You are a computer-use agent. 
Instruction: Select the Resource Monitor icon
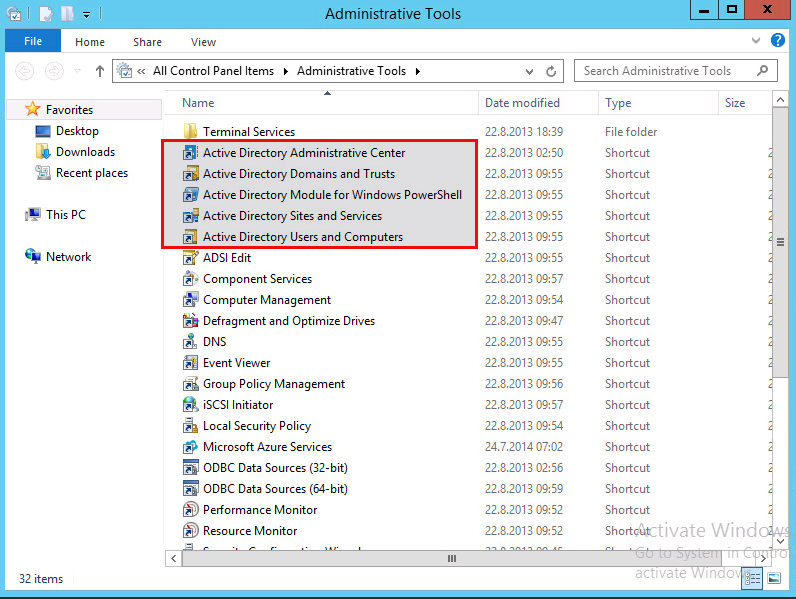[x=190, y=530]
